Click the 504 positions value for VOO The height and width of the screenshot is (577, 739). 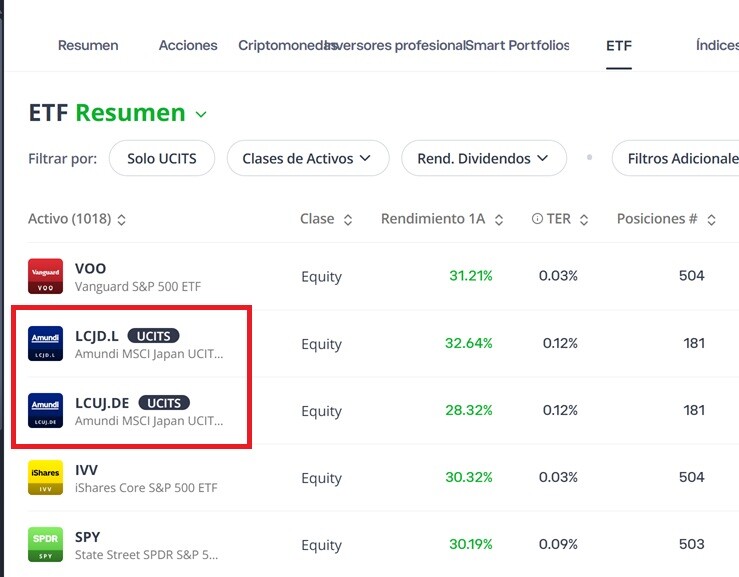pos(692,276)
